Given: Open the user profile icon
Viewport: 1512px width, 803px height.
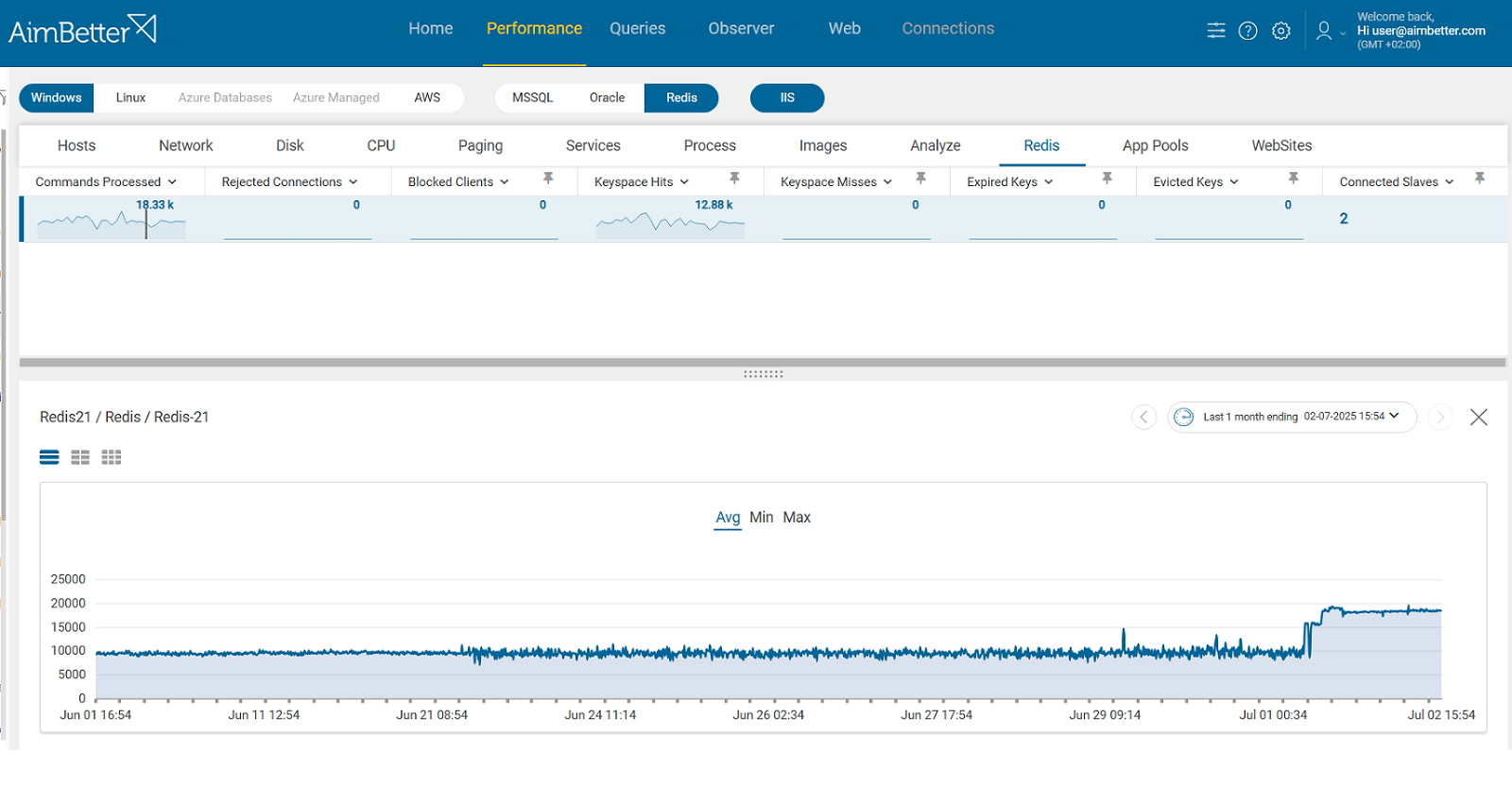Looking at the screenshot, I should (x=1324, y=31).
